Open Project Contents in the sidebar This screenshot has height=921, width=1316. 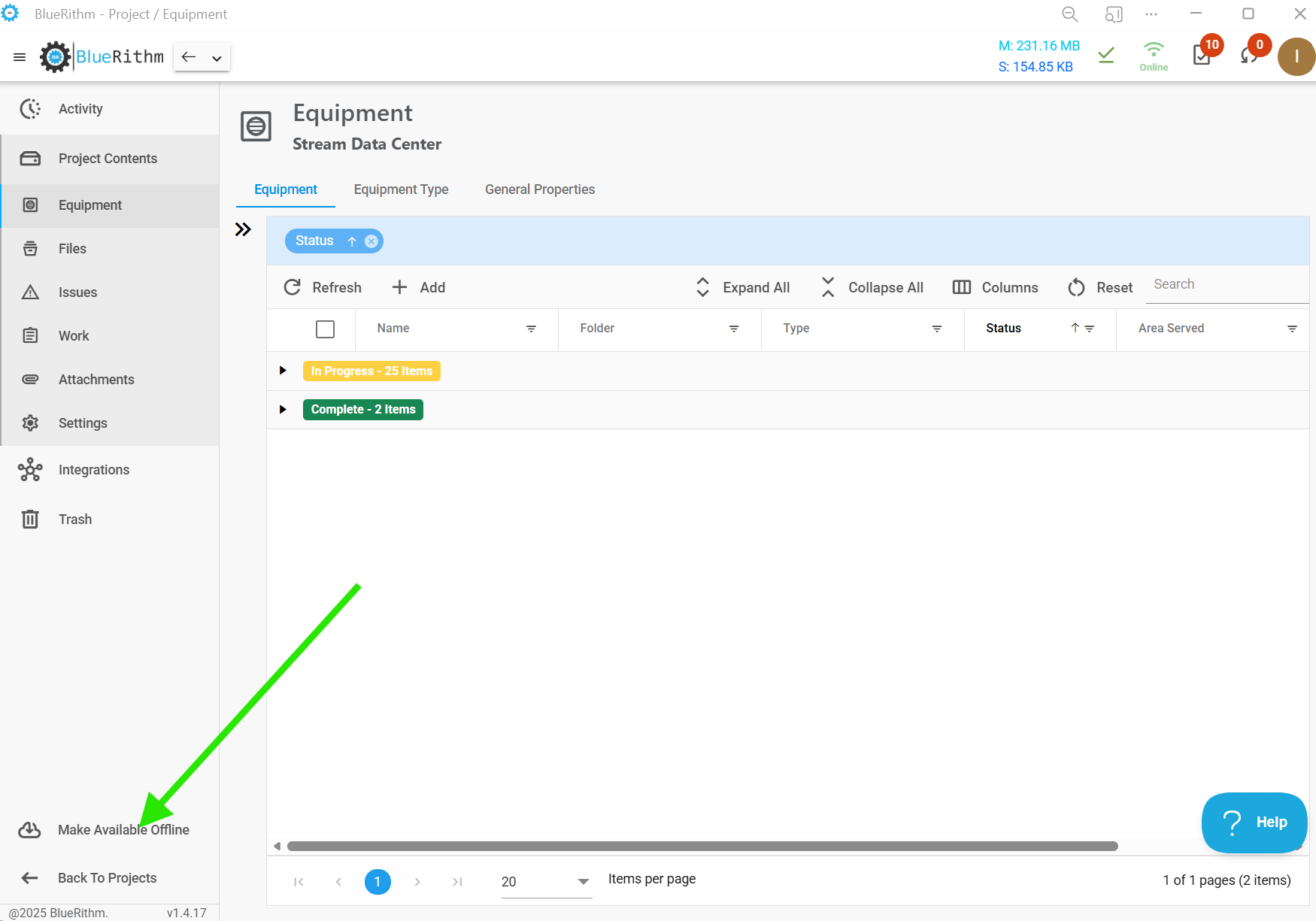click(110, 159)
